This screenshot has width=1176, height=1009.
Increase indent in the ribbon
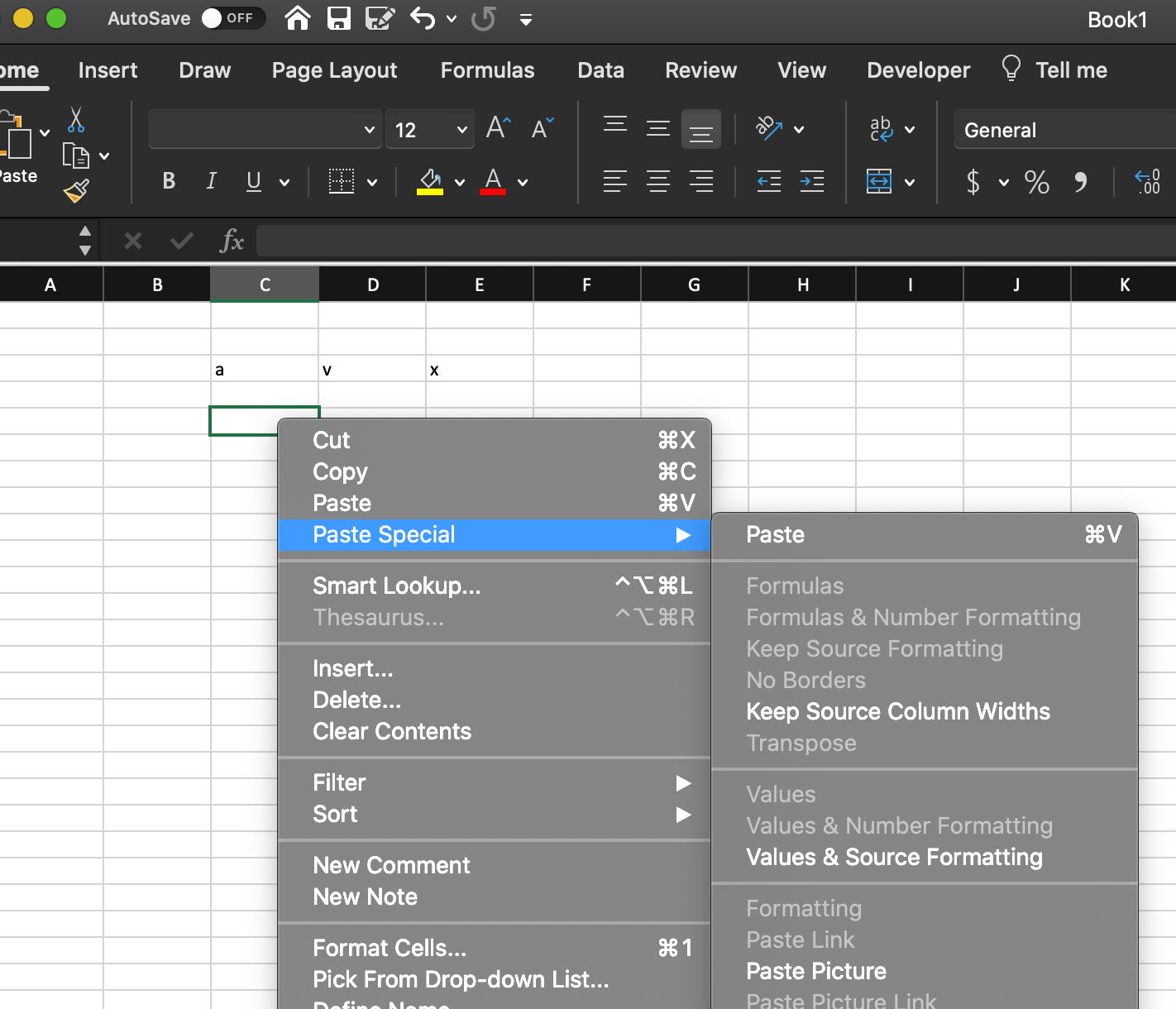point(812,181)
